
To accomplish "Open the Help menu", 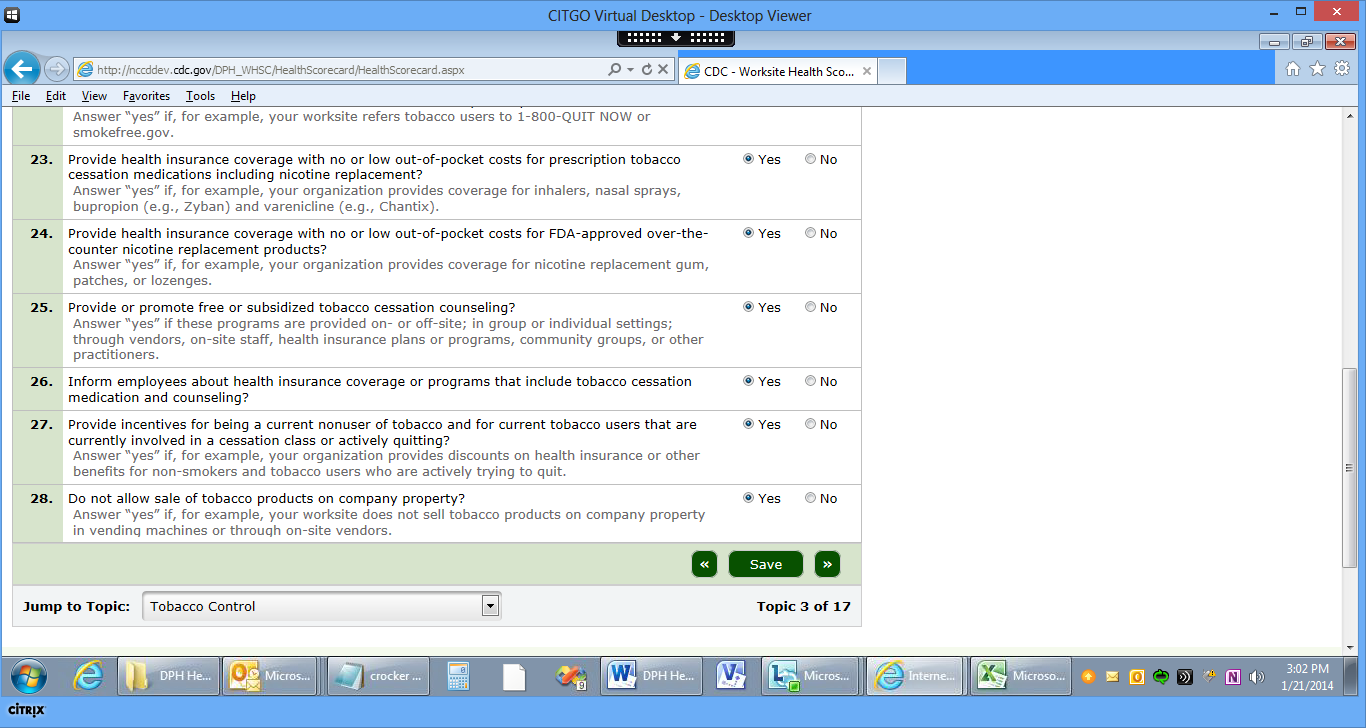I will click(x=243, y=96).
